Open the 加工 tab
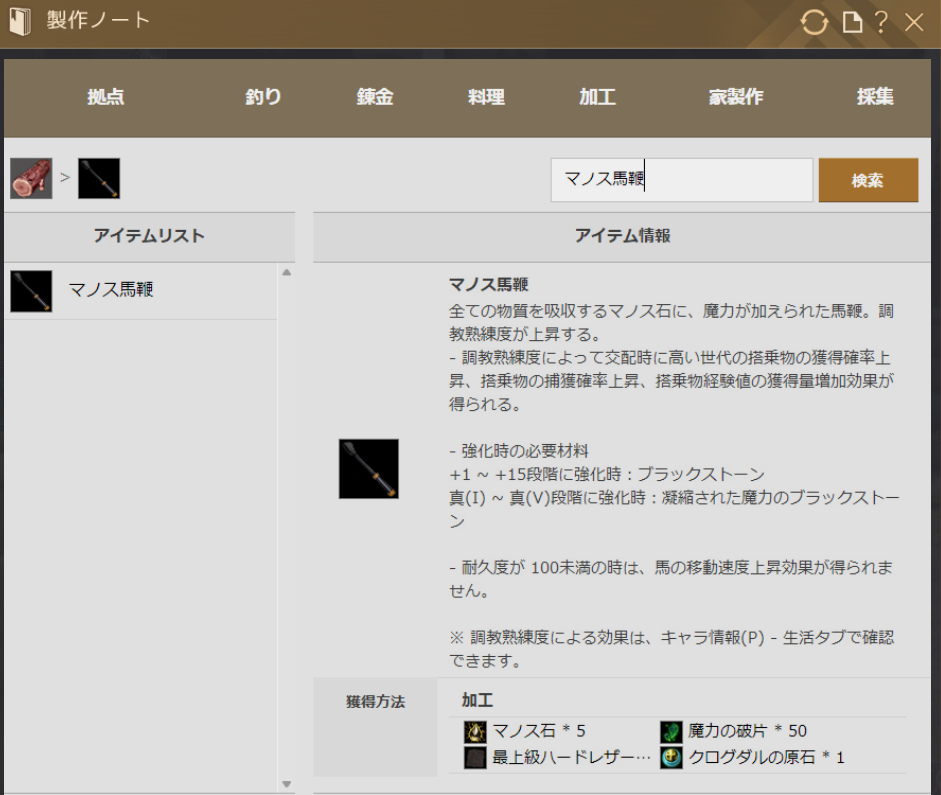This screenshot has height=795, width=941. point(597,97)
